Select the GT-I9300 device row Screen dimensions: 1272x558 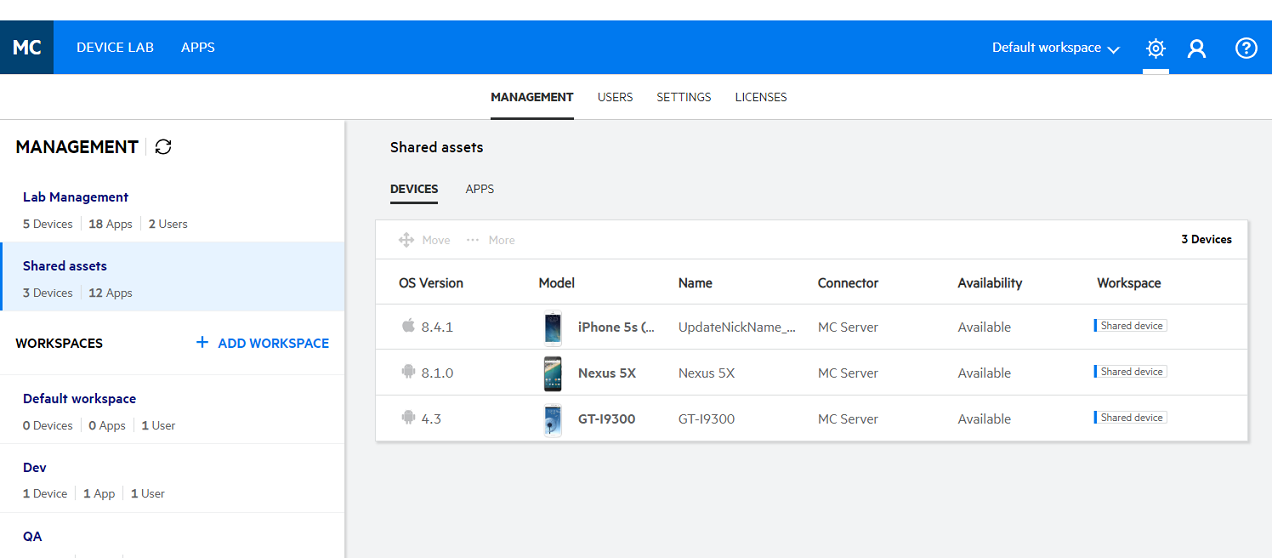click(x=705, y=419)
